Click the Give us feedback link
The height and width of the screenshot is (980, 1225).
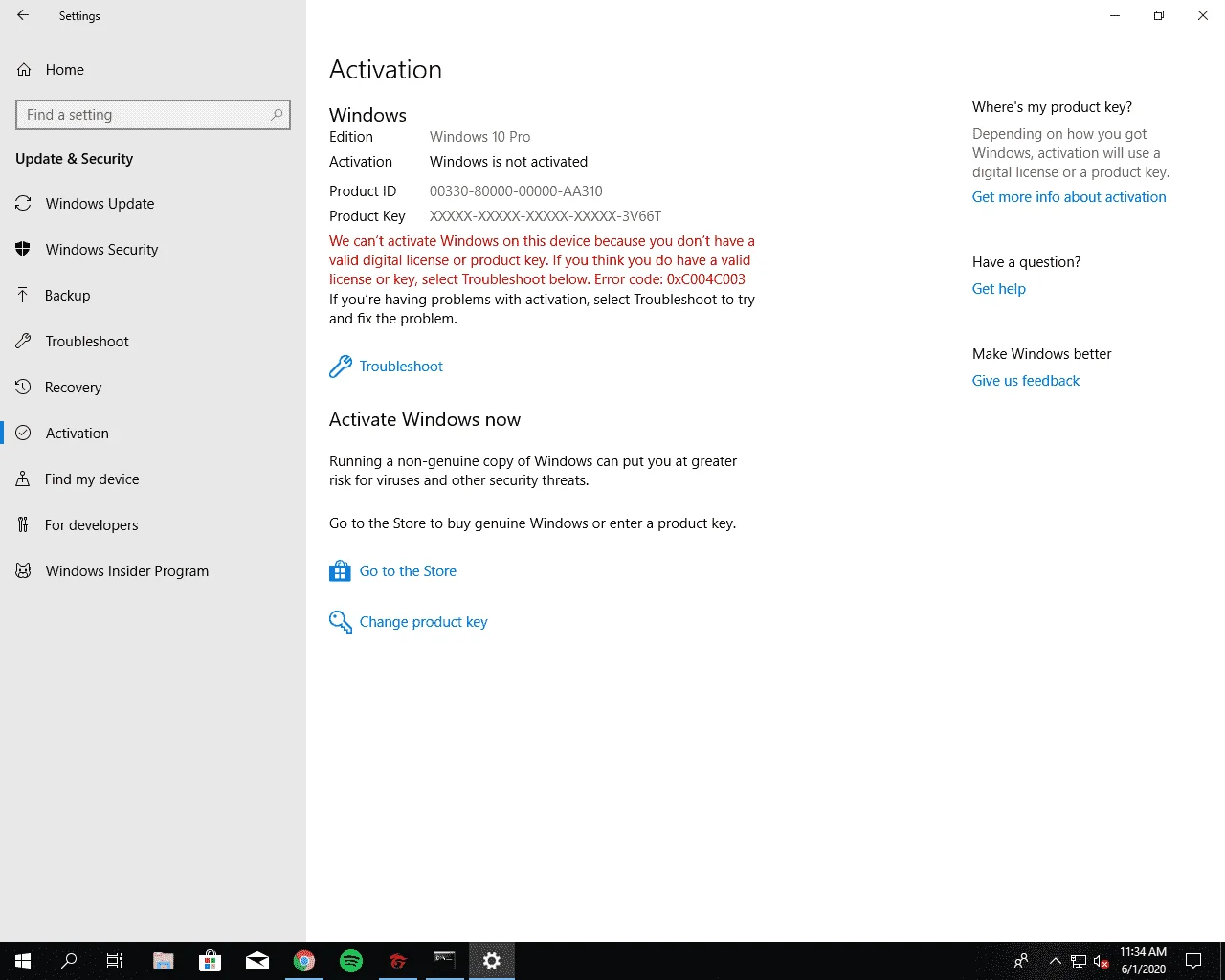1026,381
